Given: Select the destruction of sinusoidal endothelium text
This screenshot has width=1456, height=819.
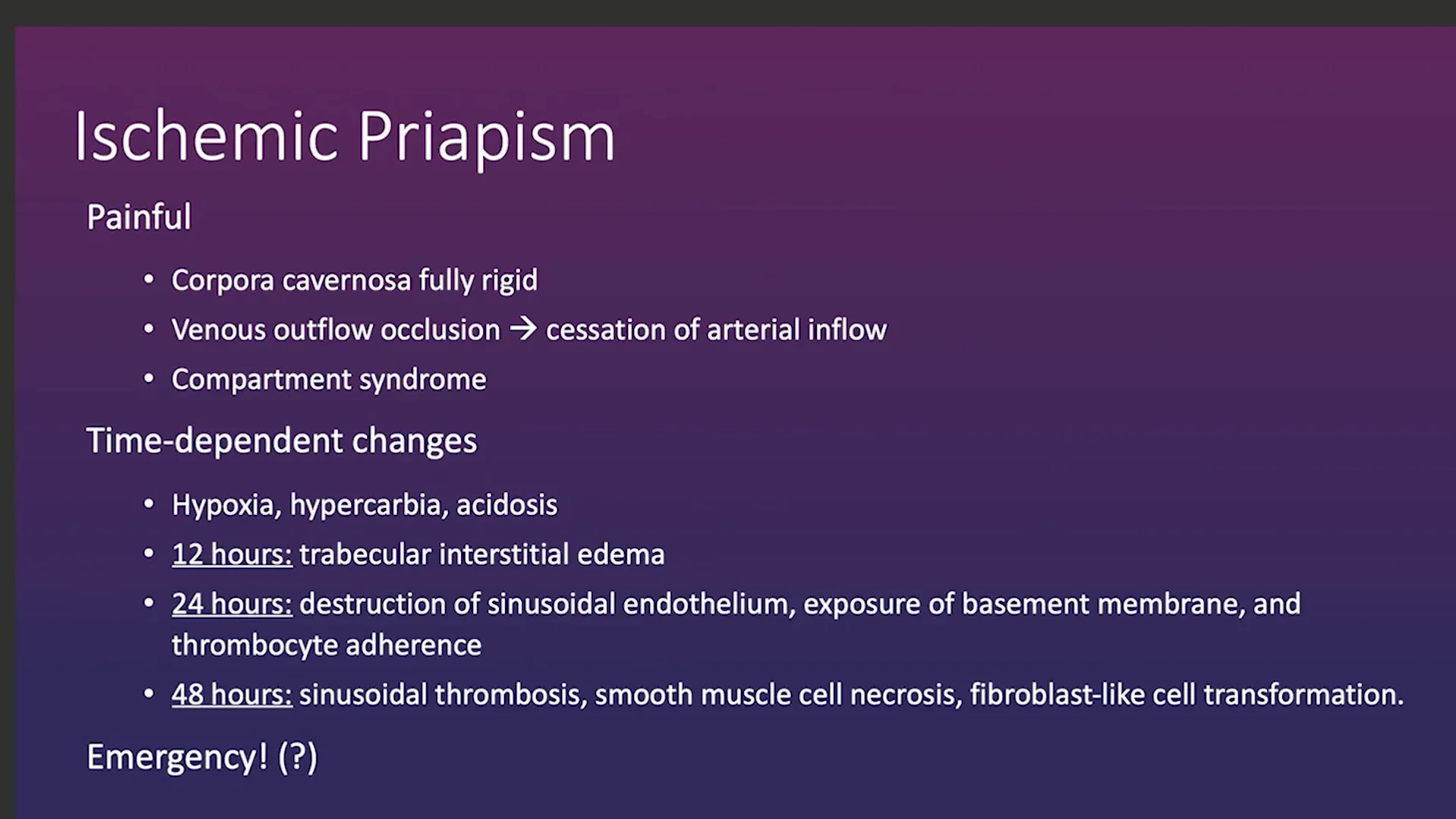Looking at the screenshot, I should coord(547,604).
